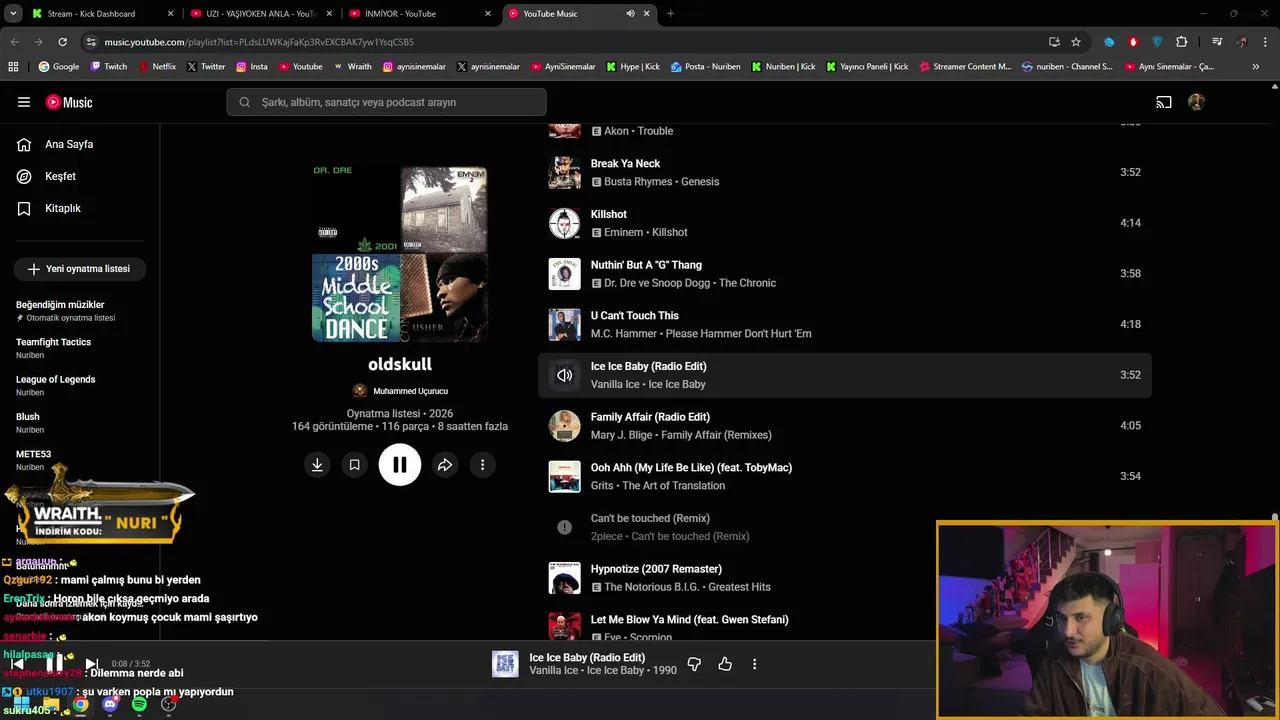The height and width of the screenshot is (720, 1280).
Task: Open Spotify from the taskbar
Action: [x=139, y=704]
